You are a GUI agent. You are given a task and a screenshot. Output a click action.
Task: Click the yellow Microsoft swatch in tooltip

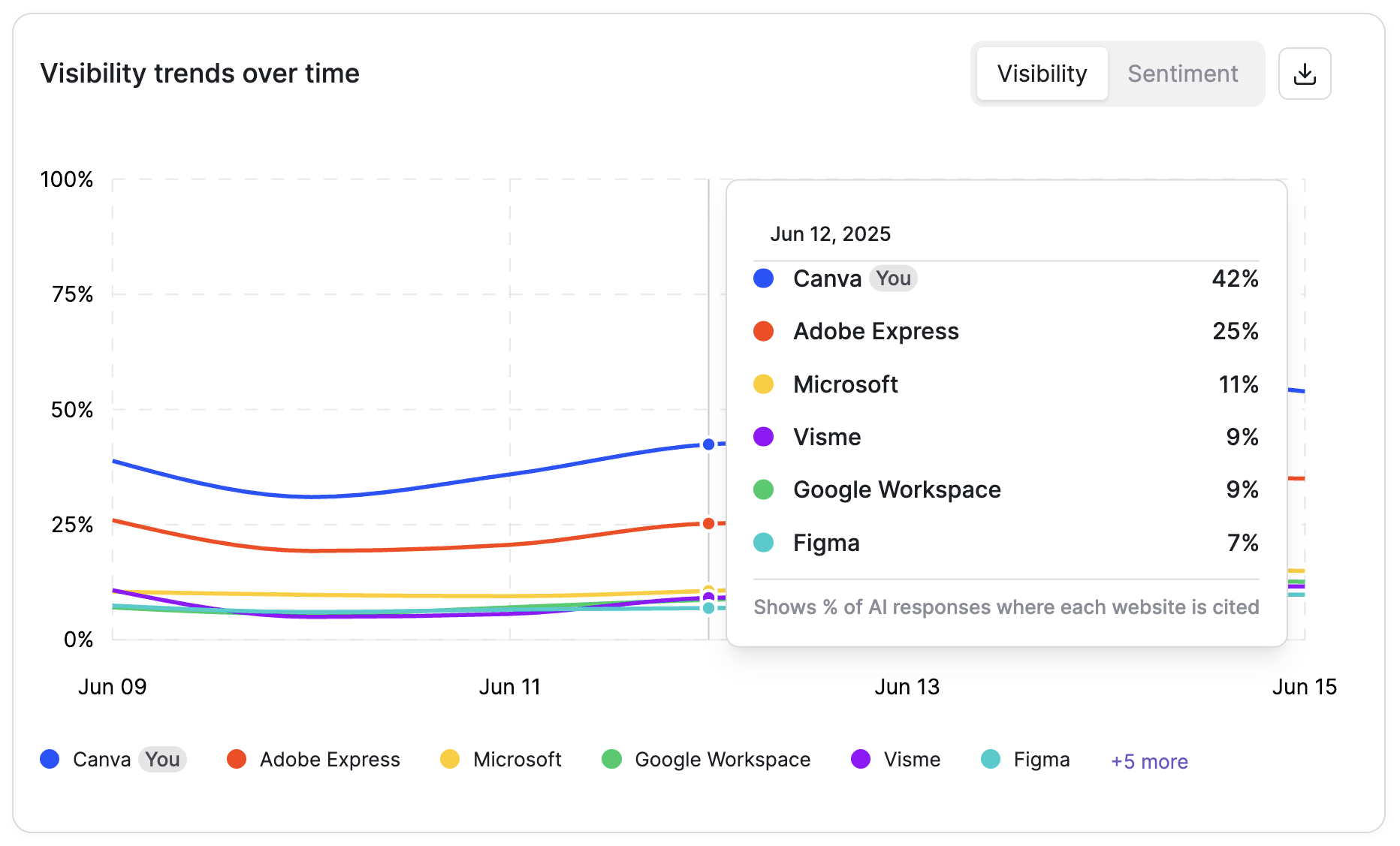click(x=764, y=384)
